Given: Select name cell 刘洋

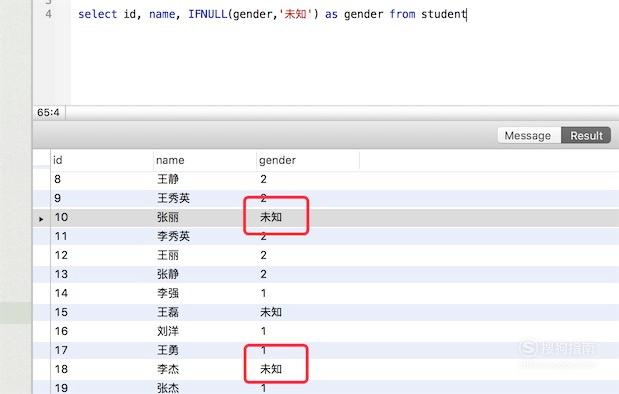Looking at the screenshot, I should [168, 331].
